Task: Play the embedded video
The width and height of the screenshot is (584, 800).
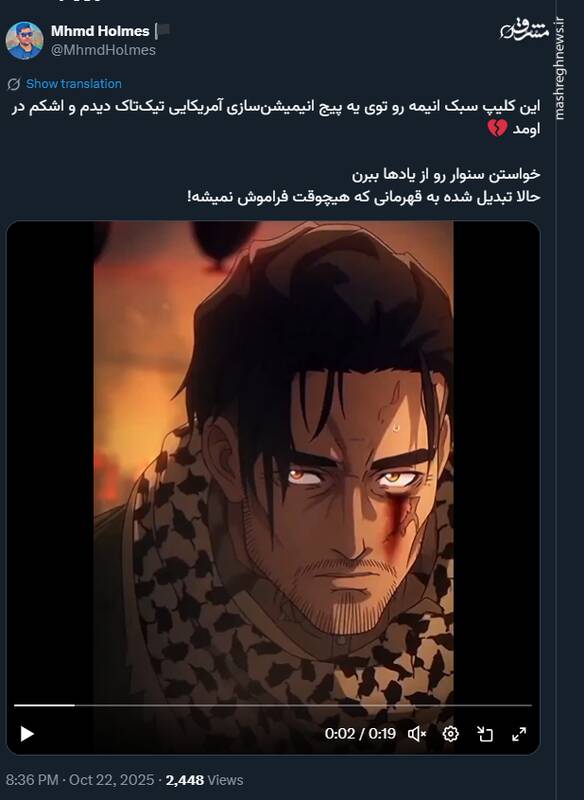Action: click(x=27, y=734)
